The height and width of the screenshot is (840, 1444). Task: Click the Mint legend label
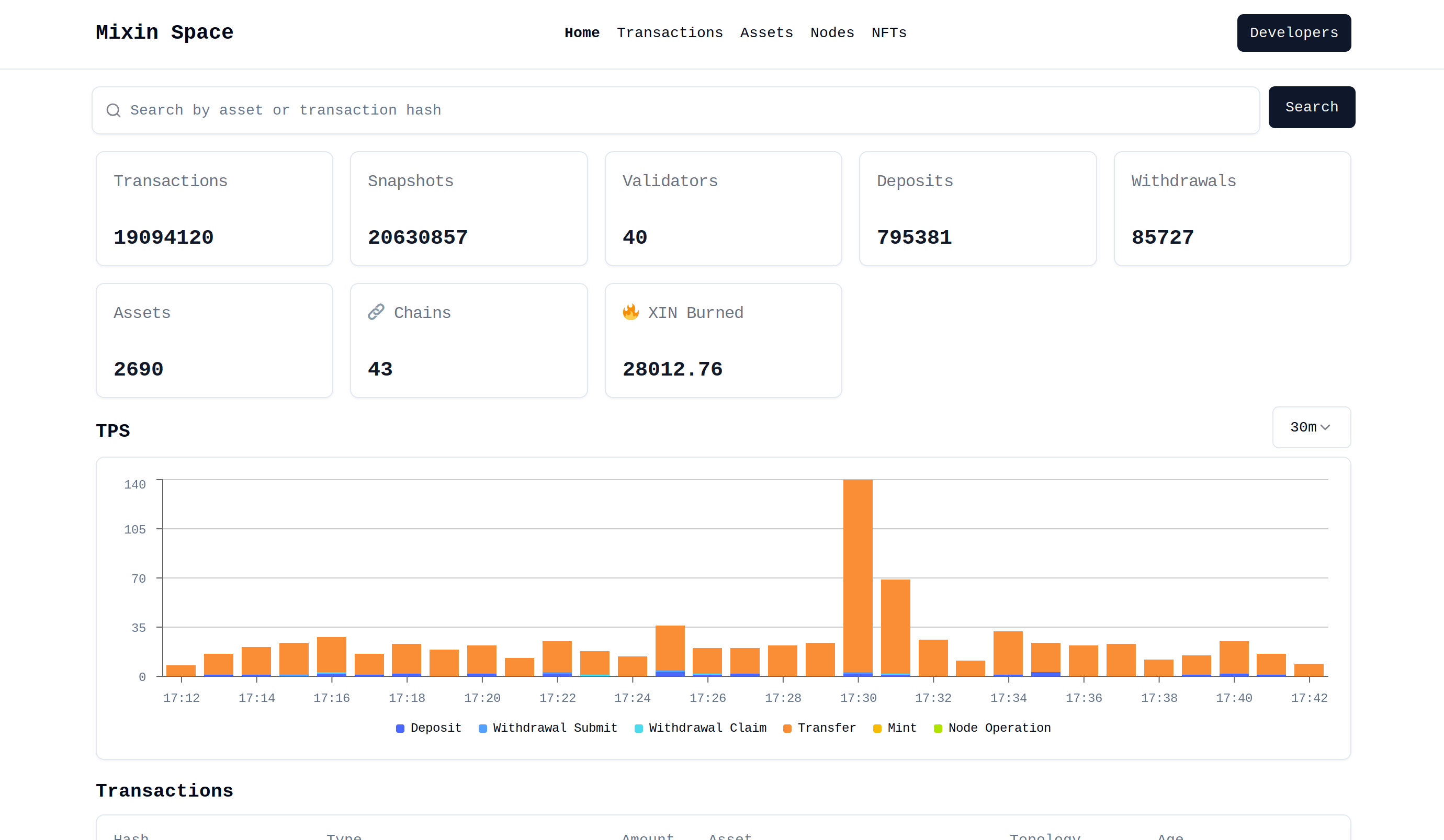pos(902,728)
